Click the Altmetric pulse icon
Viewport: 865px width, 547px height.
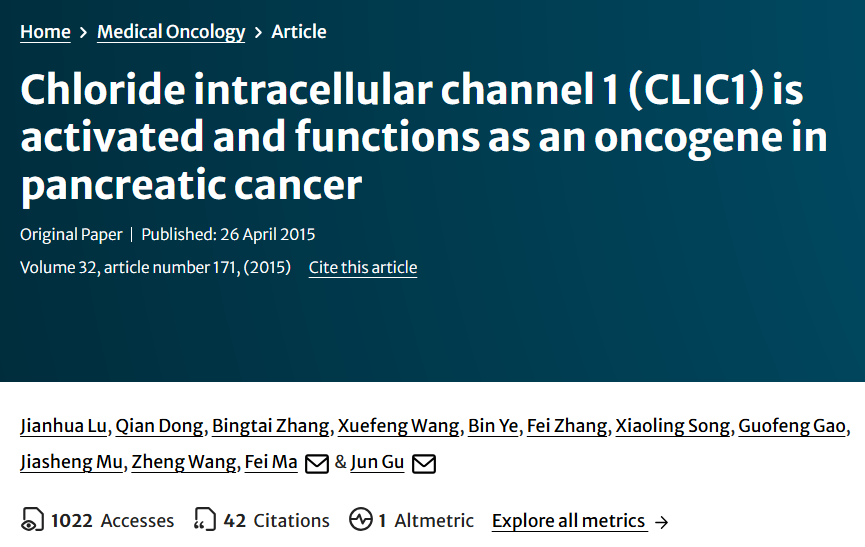click(x=361, y=519)
